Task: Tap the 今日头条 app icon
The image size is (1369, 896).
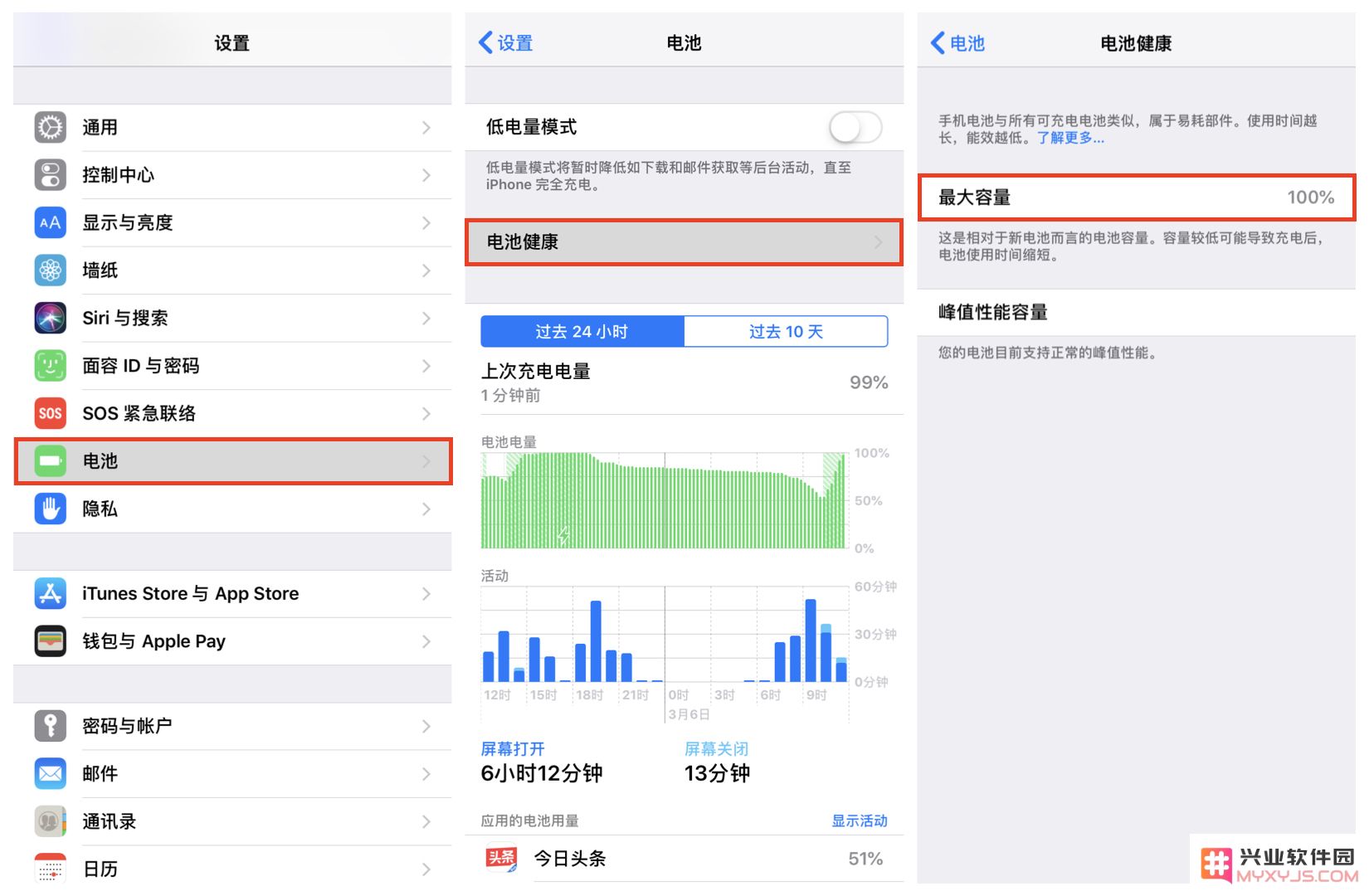Action: click(x=501, y=859)
